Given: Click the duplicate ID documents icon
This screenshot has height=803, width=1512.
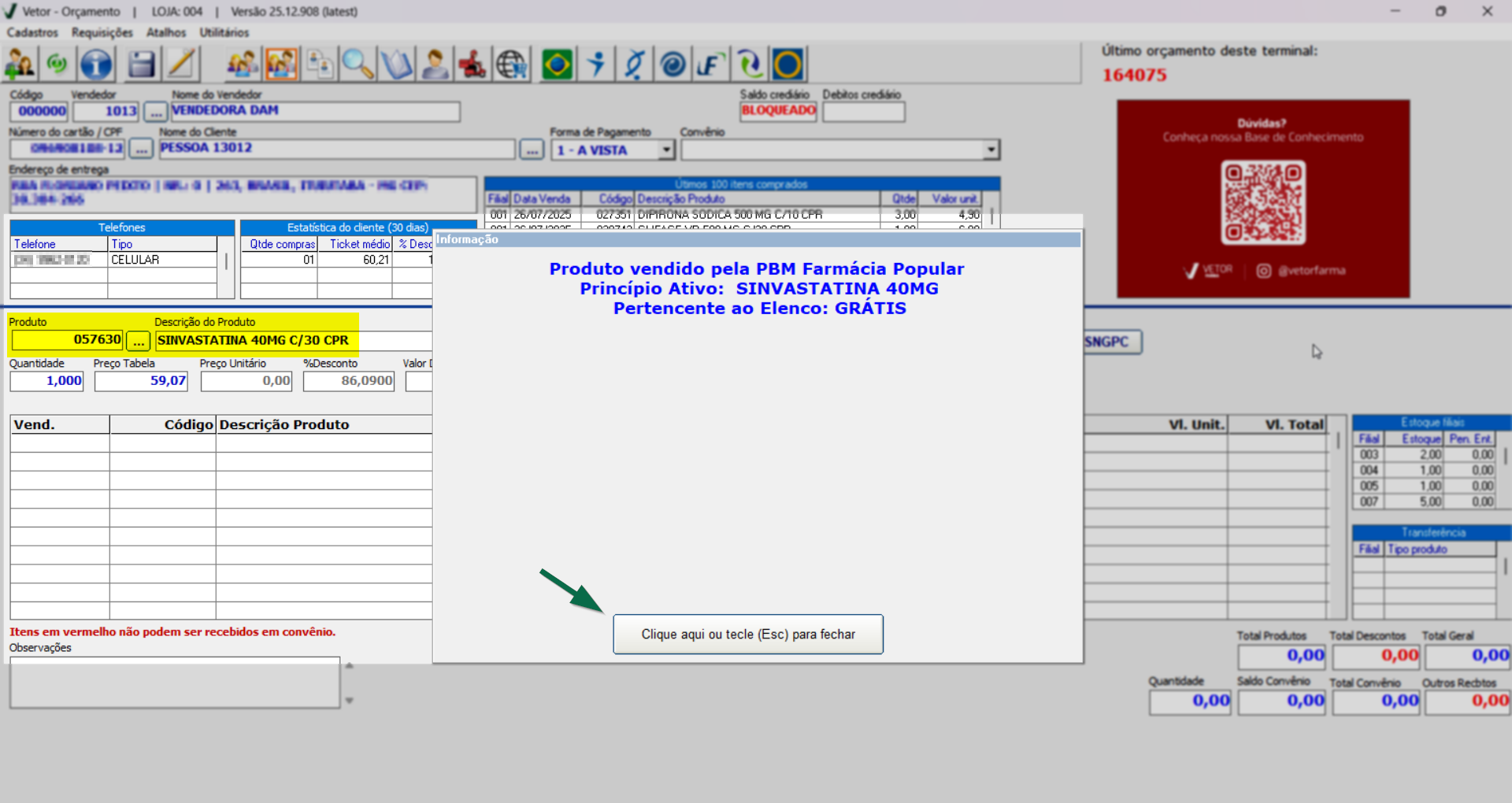Looking at the screenshot, I should point(320,65).
